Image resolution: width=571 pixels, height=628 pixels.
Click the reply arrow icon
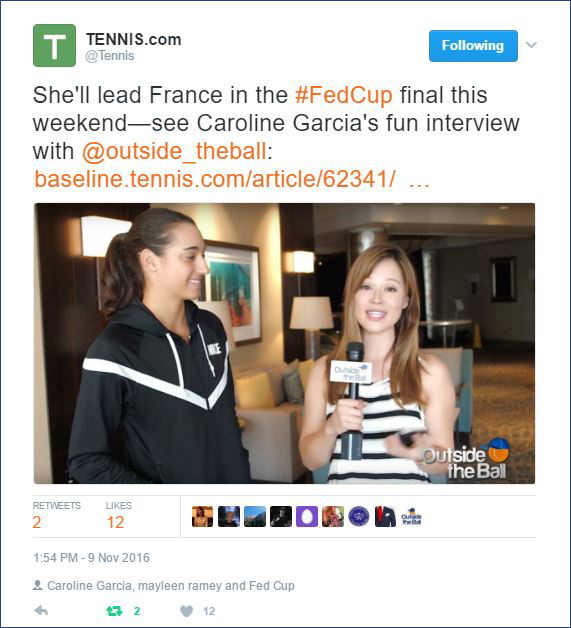coord(41,610)
